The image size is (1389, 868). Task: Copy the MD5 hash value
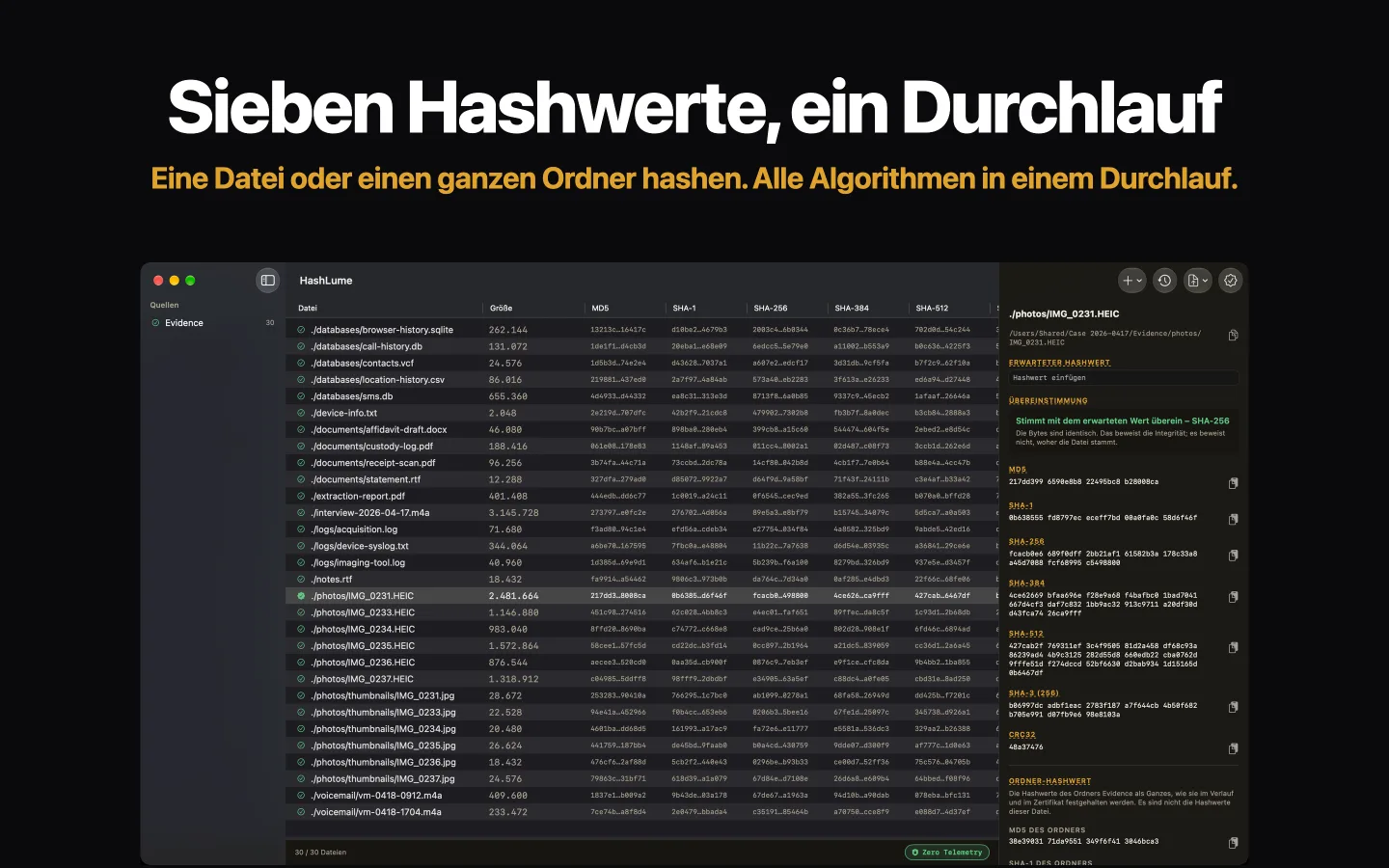point(1233,483)
